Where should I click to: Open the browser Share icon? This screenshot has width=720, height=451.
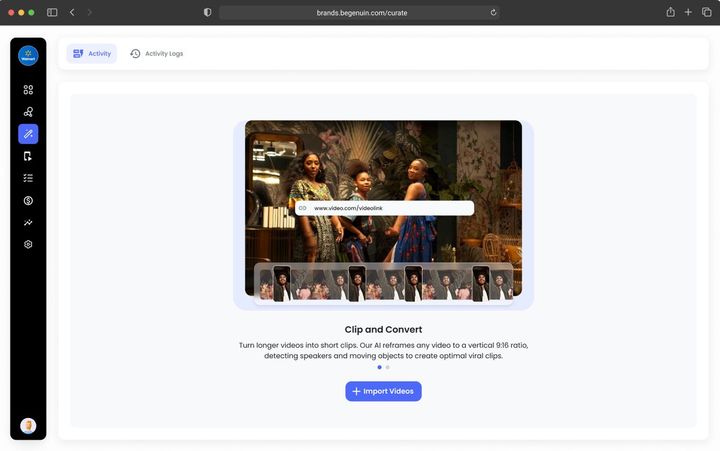click(x=670, y=12)
